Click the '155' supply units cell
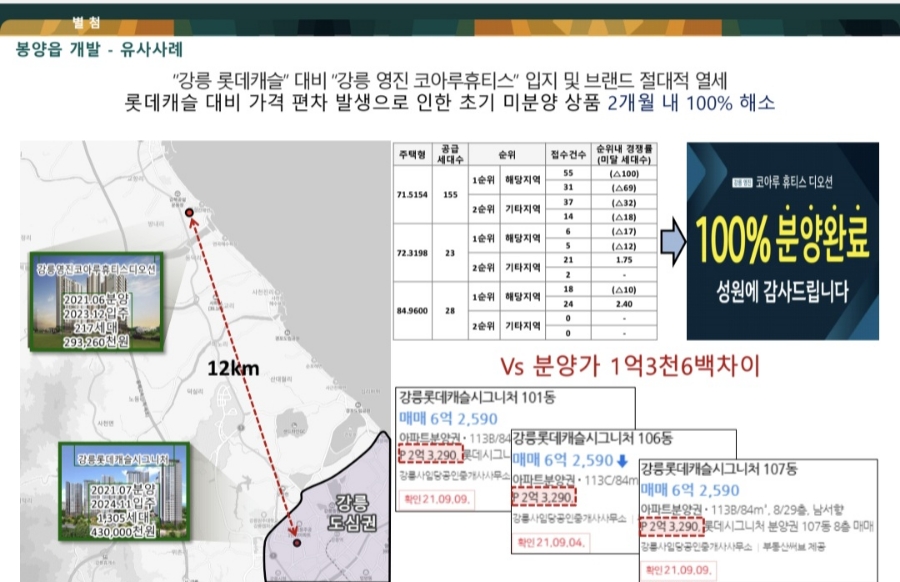This screenshot has width=900, height=582. (x=450, y=195)
